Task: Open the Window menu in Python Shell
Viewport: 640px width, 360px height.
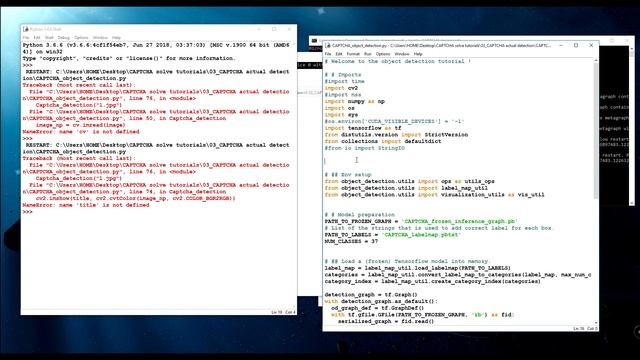Action: (100, 38)
